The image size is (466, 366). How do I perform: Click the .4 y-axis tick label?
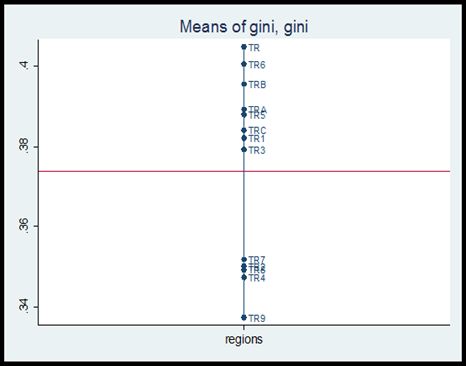coord(24,65)
